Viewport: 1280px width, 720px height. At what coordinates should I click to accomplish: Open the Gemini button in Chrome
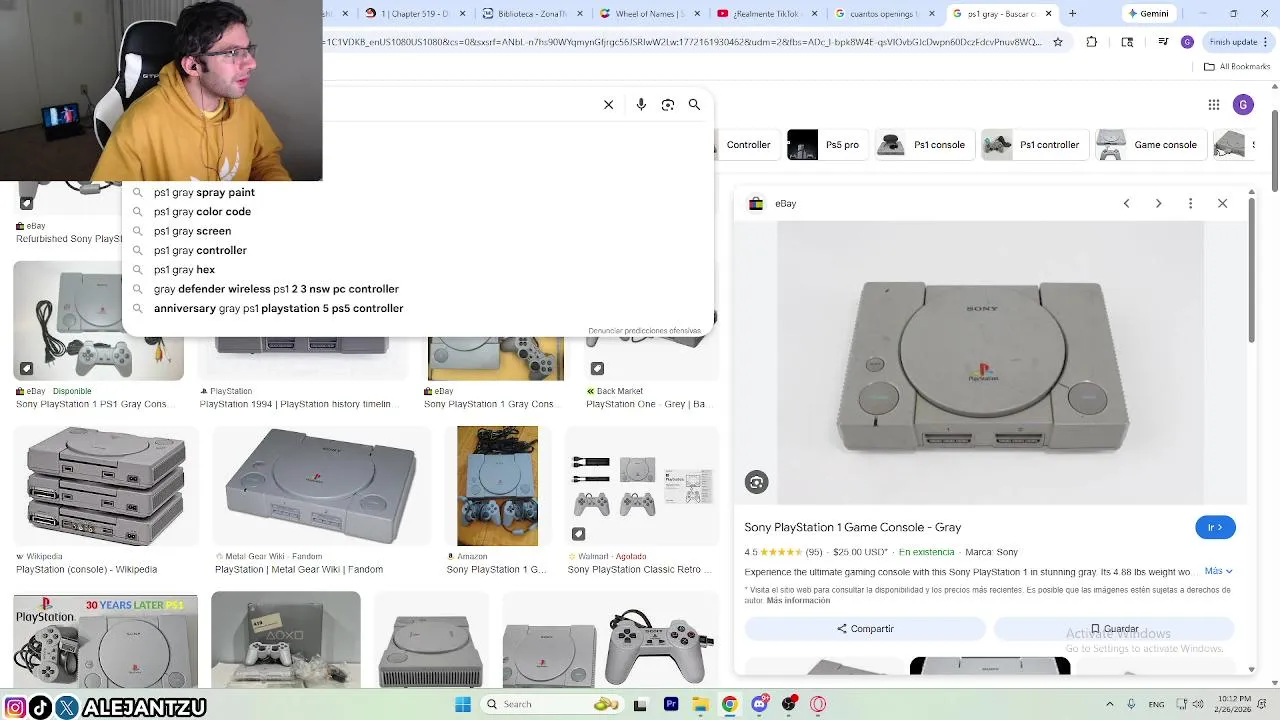[1148, 14]
